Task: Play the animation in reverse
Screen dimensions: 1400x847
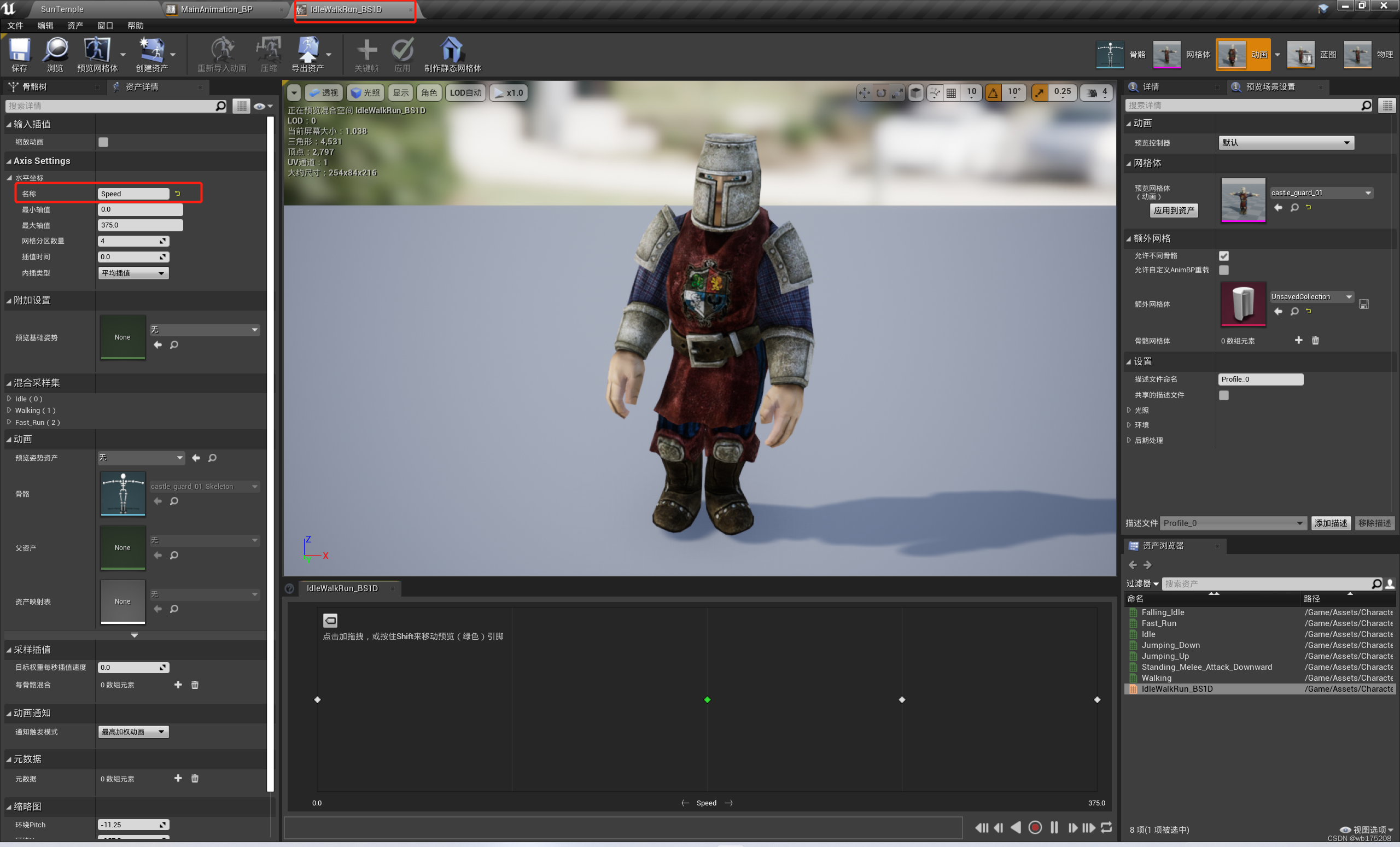Action: pyautogui.click(x=1016, y=828)
